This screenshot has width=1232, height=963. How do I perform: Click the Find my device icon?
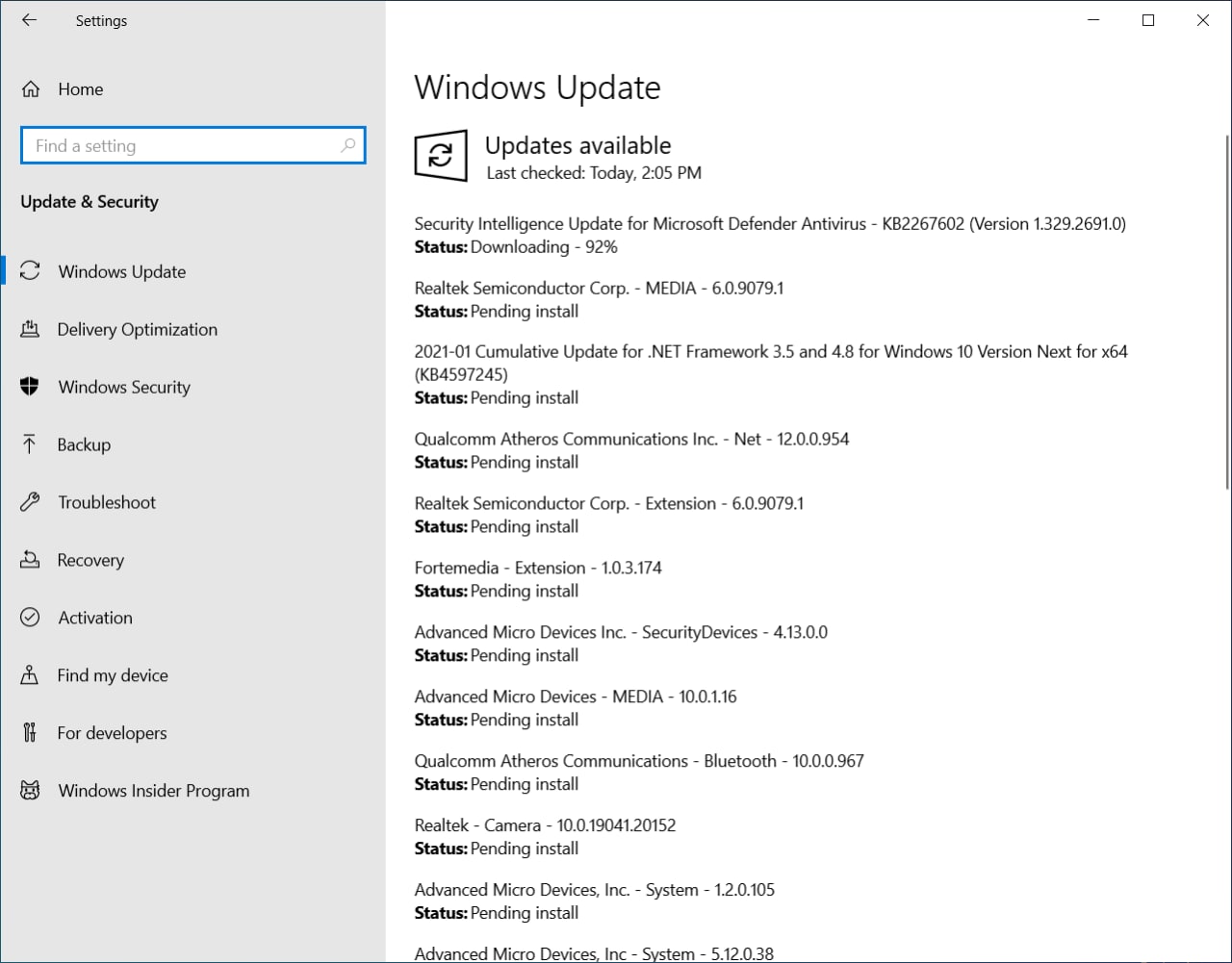[x=31, y=675]
